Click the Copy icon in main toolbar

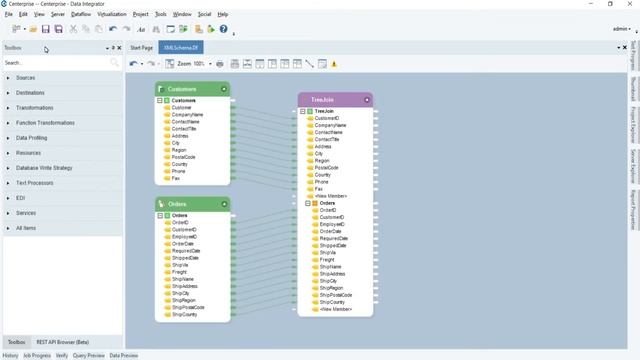pyautogui.click(x=86, y=29)
